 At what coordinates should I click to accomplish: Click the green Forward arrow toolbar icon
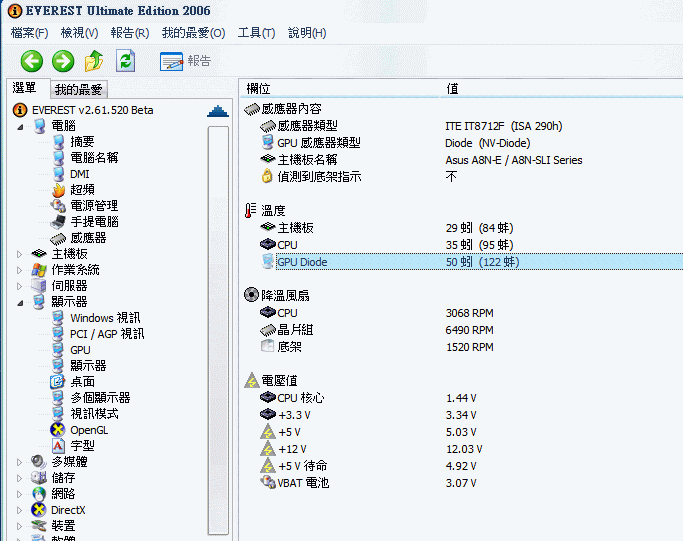[x=62, y=61]
